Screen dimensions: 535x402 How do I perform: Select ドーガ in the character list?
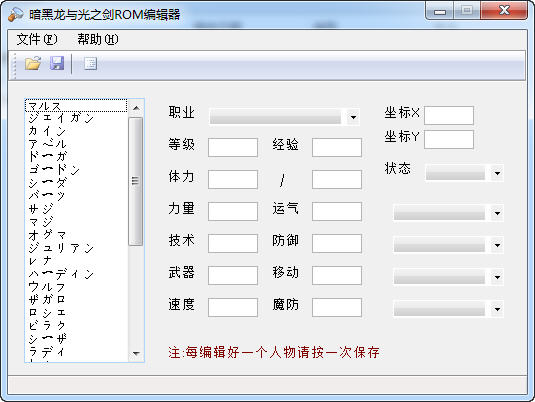[x=76, y=157]
